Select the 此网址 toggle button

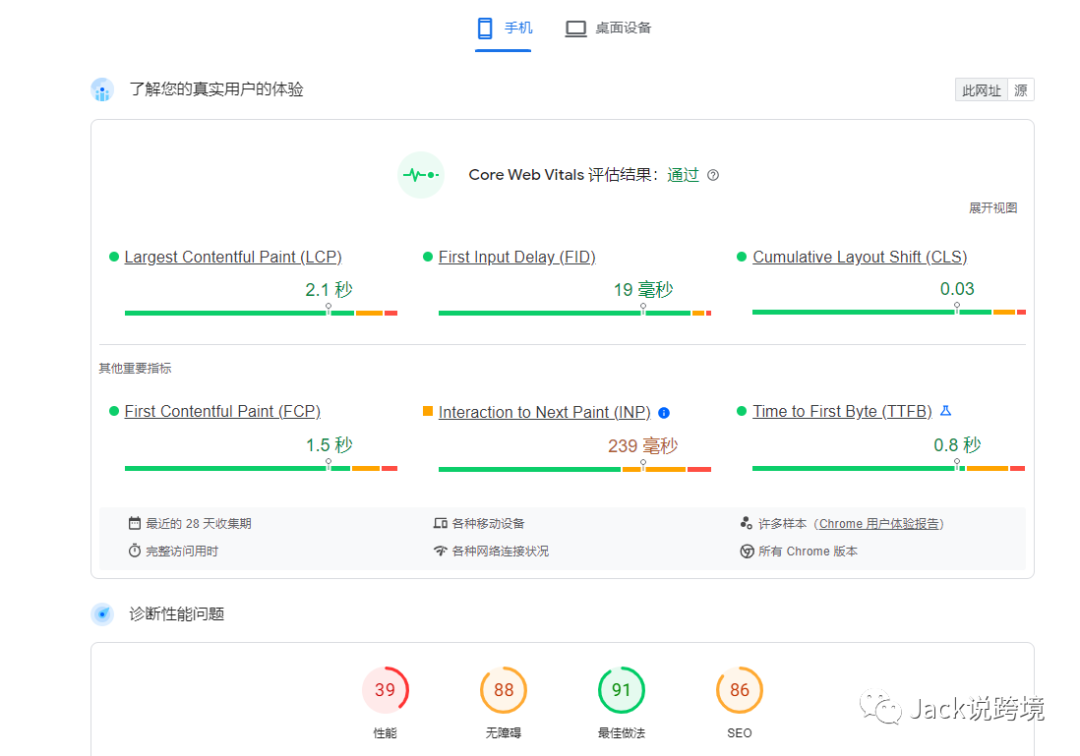(x=981, y=90)
